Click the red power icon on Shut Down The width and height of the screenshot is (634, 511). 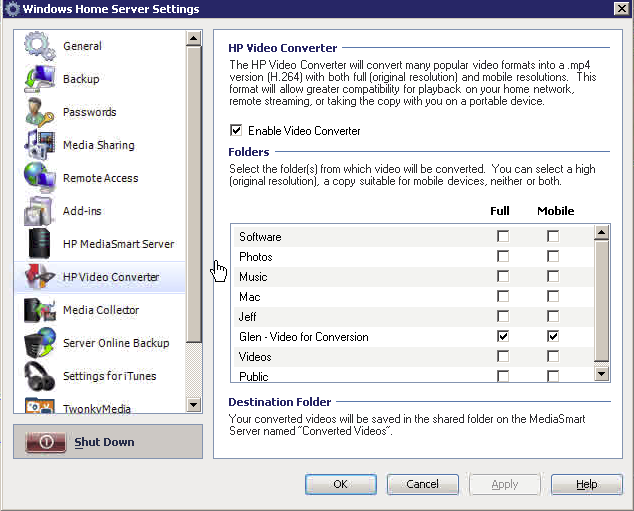coord(45,442)
